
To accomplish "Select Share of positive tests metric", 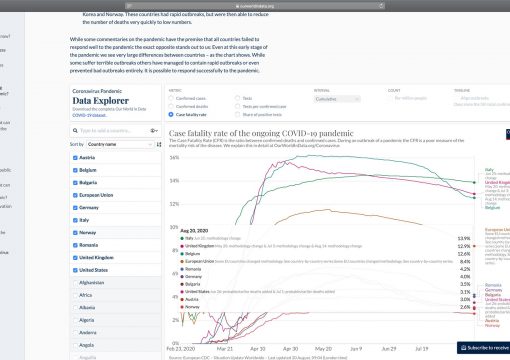I will [x=237, y=114].
